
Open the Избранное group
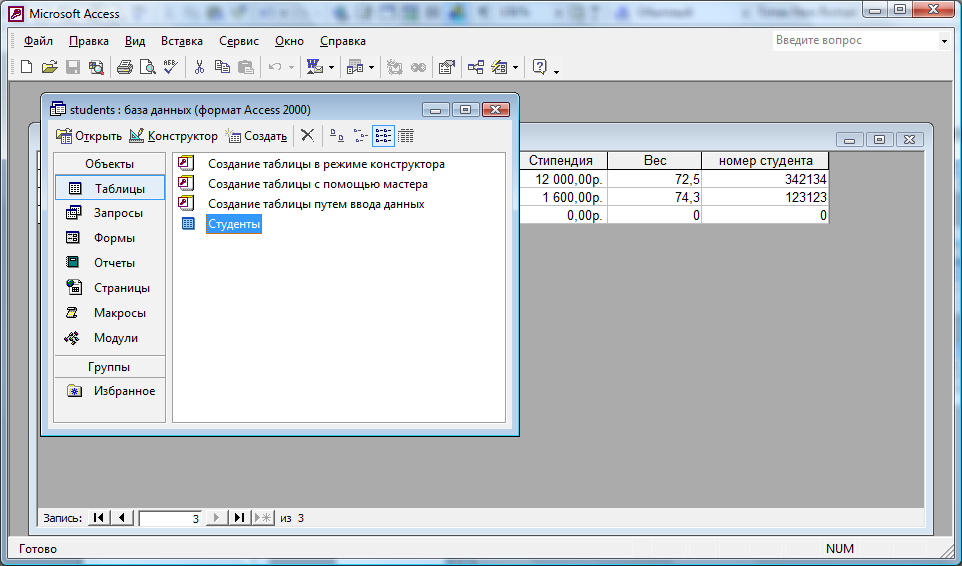point(110,391)
